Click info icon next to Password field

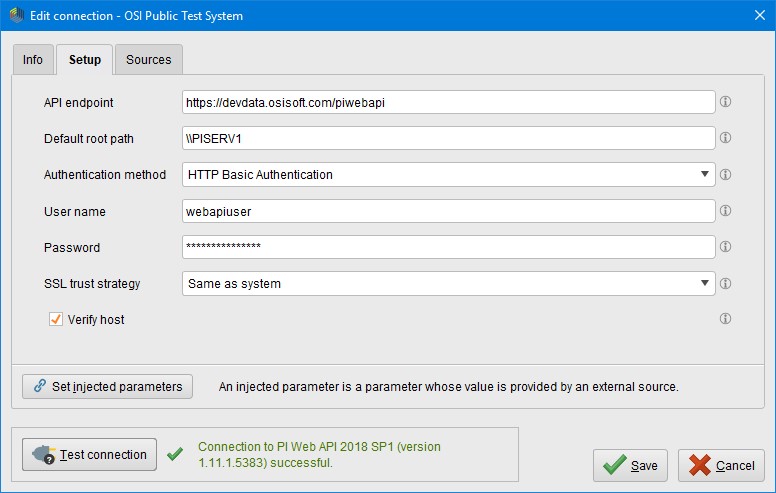[x=726, y=247]
